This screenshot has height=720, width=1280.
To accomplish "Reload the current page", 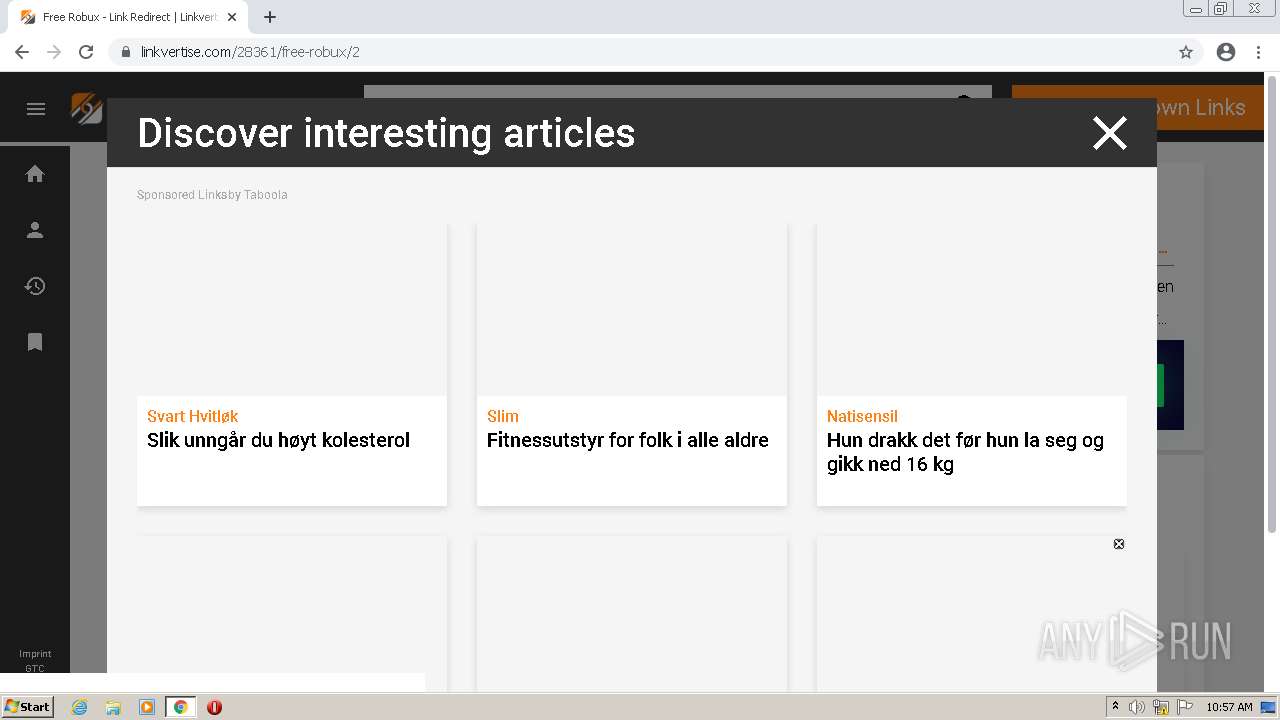I will pyautogui.click(x=86, y=52).
